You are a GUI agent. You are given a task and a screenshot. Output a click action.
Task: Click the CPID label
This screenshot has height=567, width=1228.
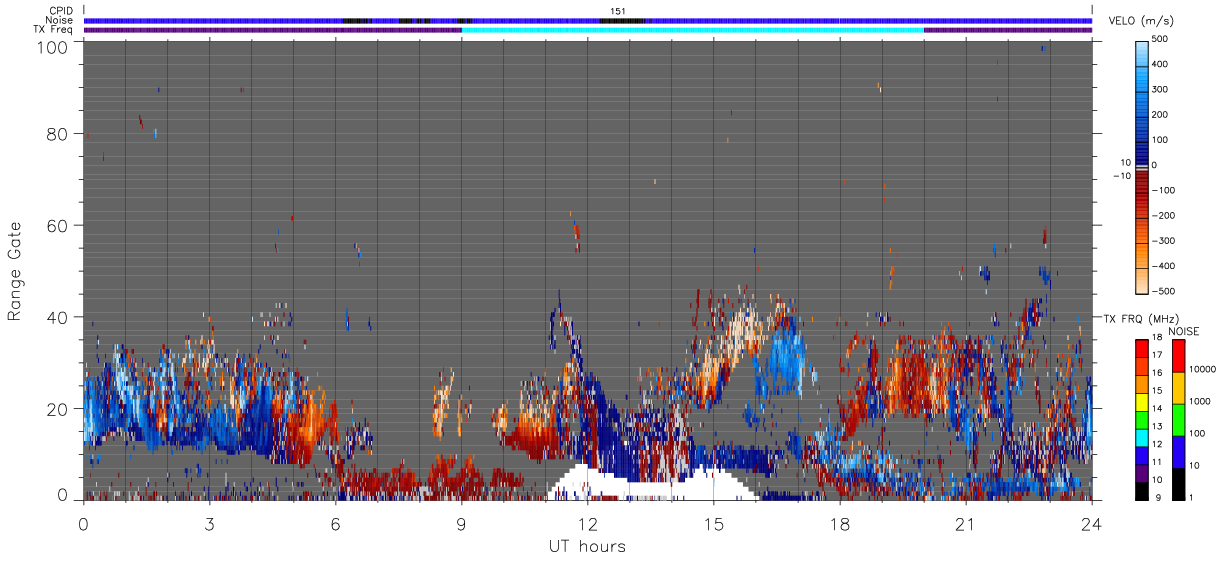[x=60, y=11]
